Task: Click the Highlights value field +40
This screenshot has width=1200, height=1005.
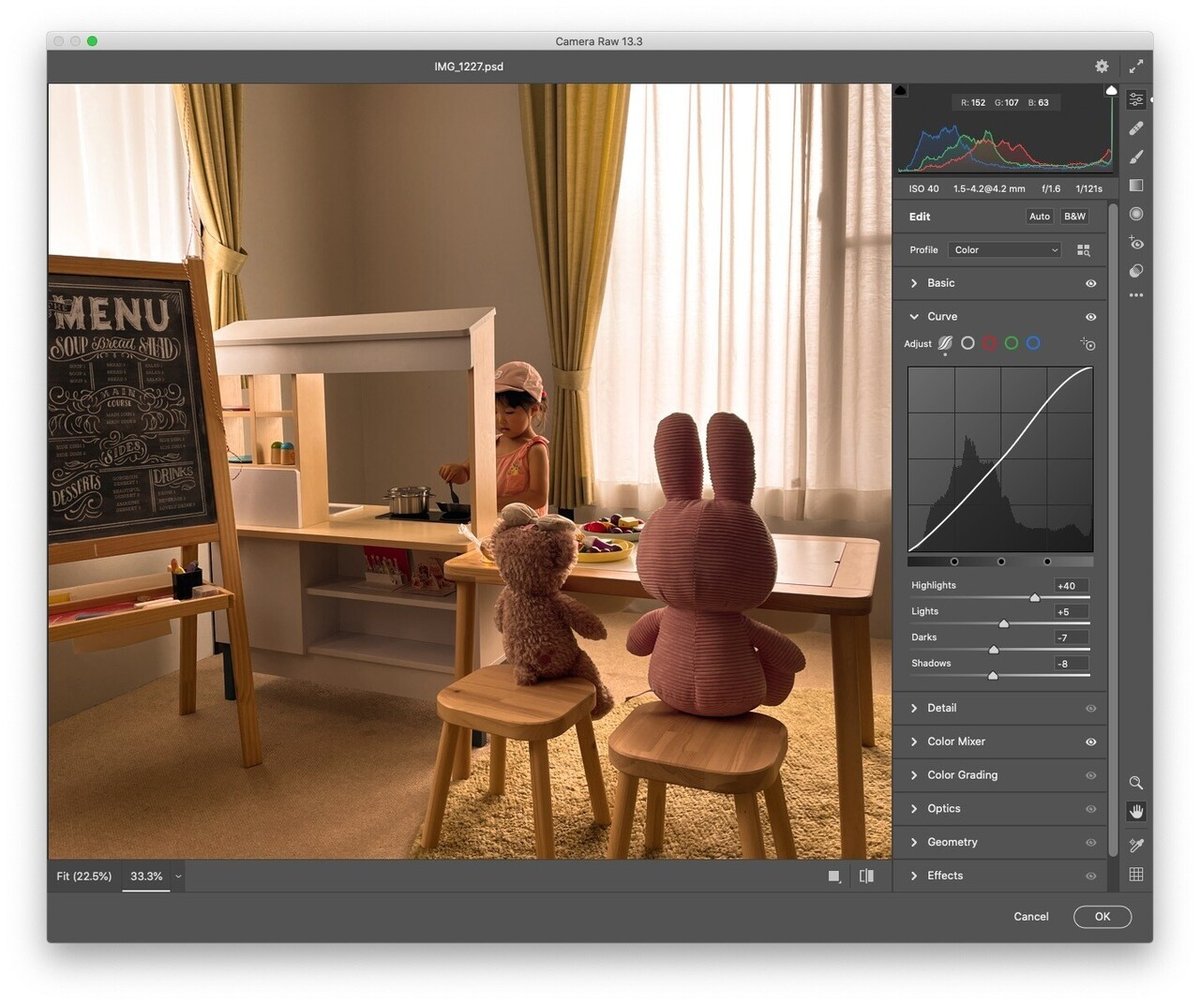Action: click(x=1071, y=586)
